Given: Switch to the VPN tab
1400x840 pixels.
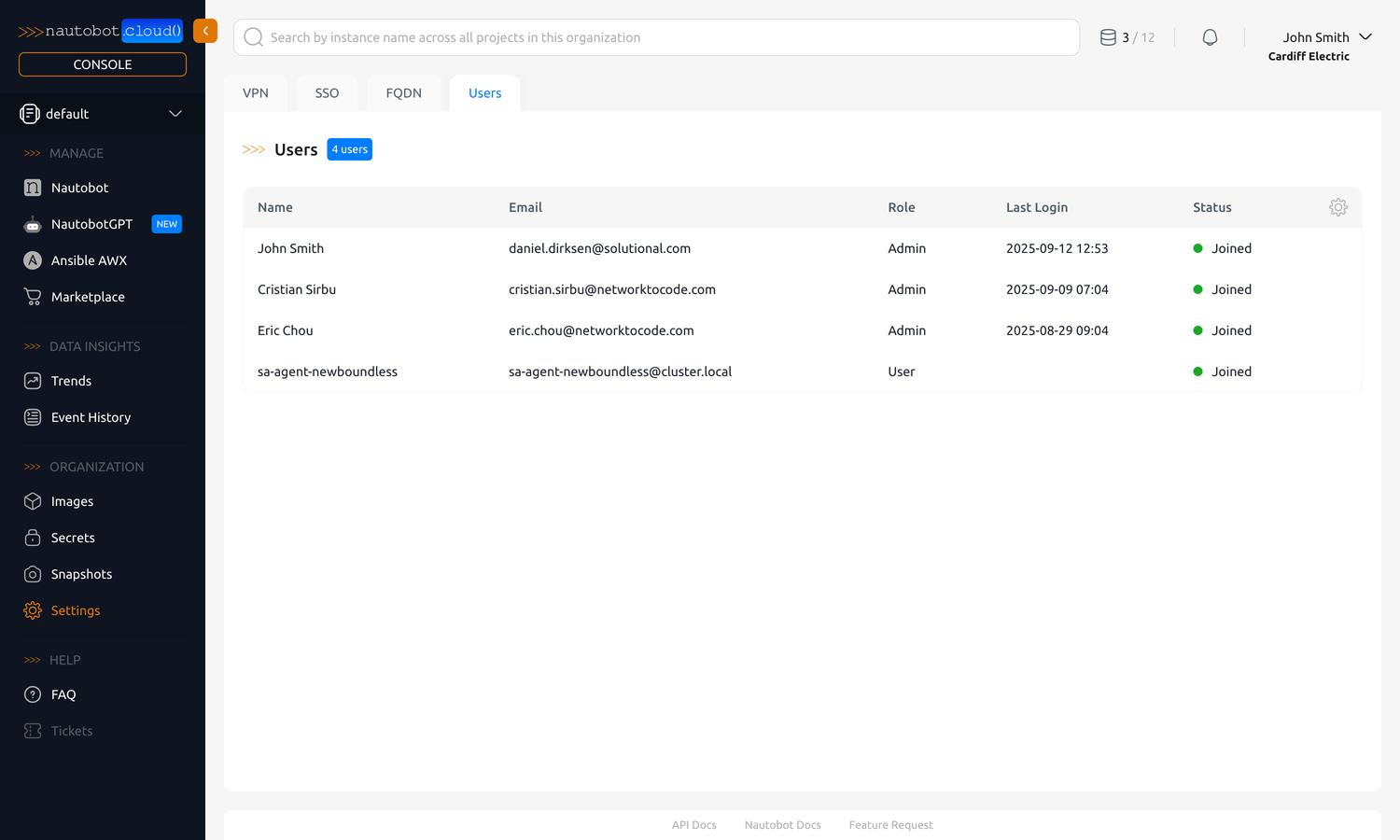Looking at the screenshot, I should click(x=256, y=93).
